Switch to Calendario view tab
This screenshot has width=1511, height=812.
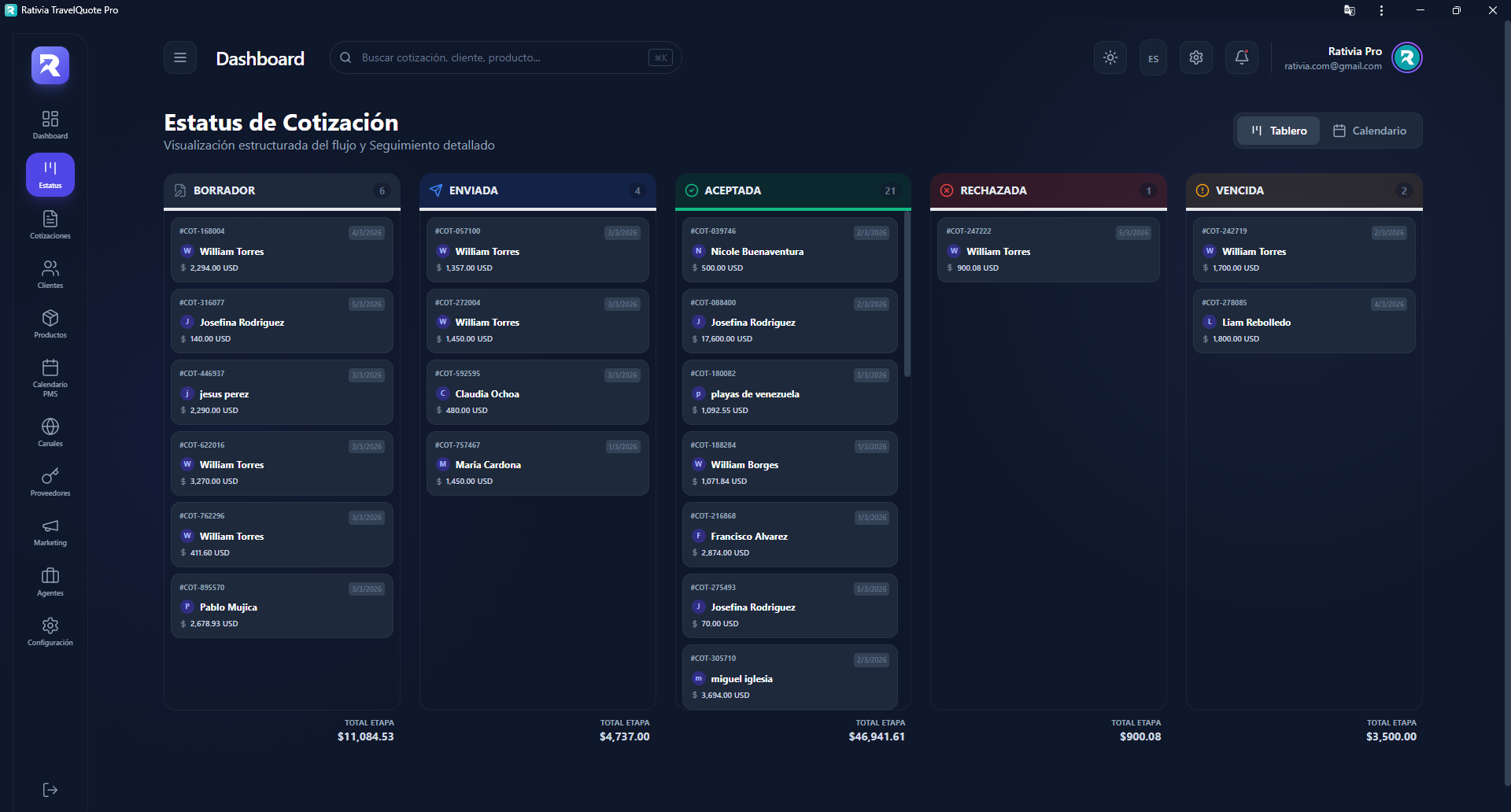click(1369, 131)
